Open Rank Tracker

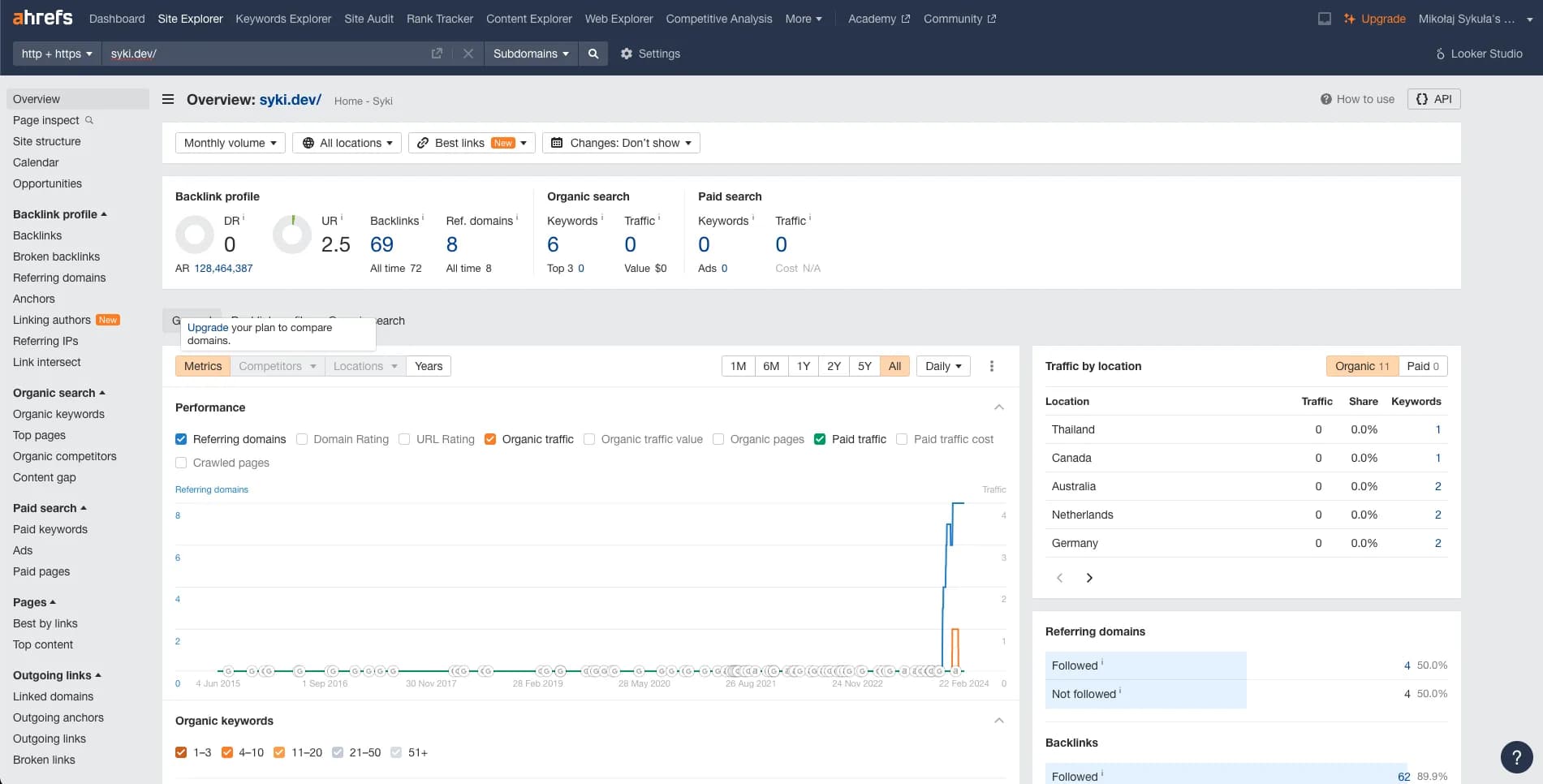pyautogui.click(x=440, y=19)
